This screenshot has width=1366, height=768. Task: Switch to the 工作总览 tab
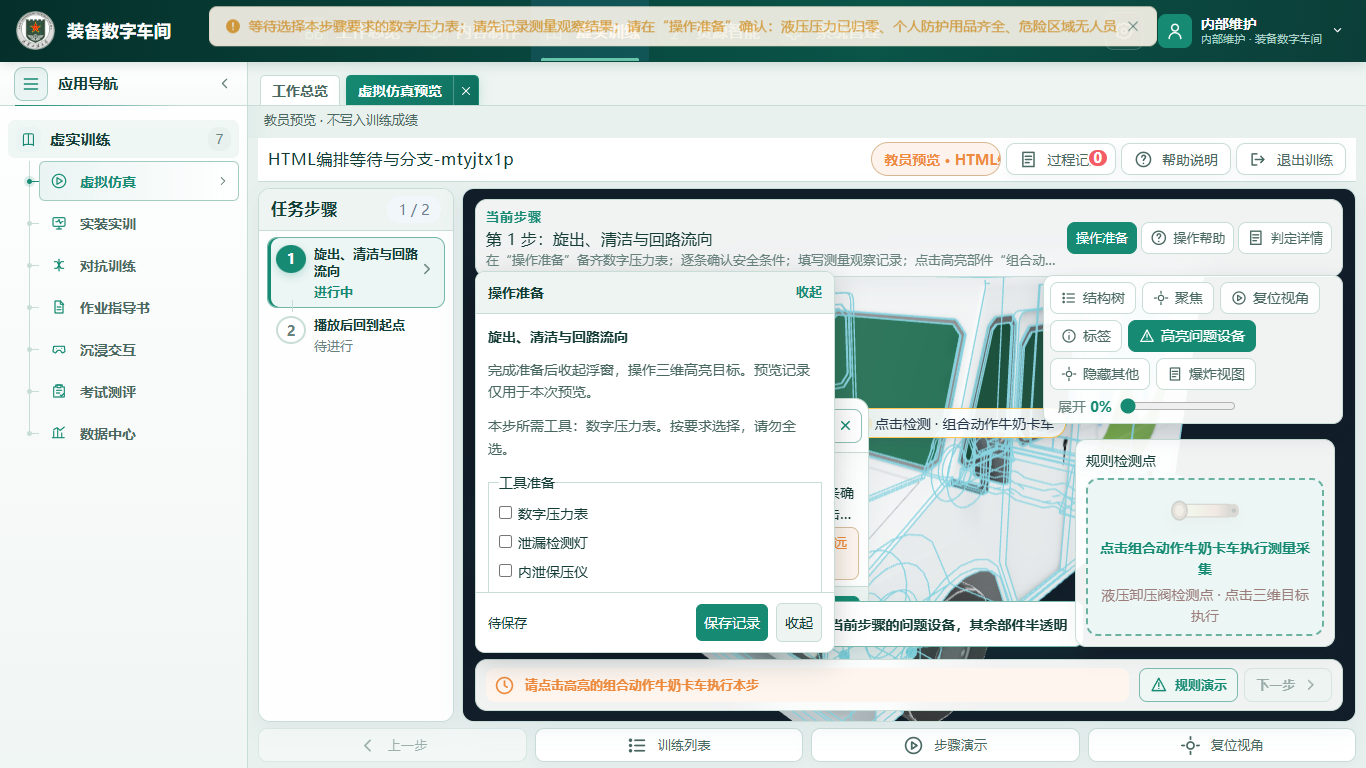pyautogui.click(x=300, y=91)
